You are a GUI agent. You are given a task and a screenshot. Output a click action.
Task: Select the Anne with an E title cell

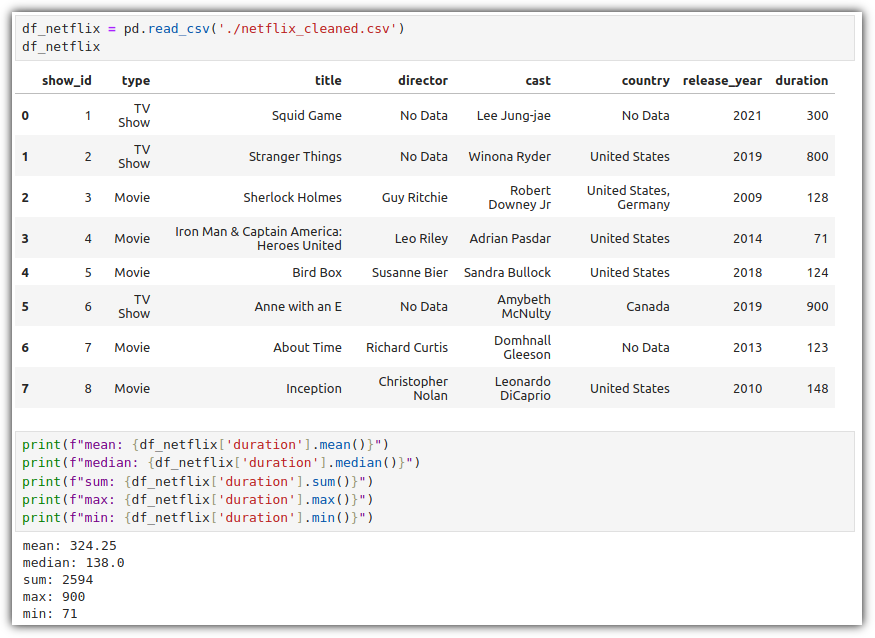298,306
